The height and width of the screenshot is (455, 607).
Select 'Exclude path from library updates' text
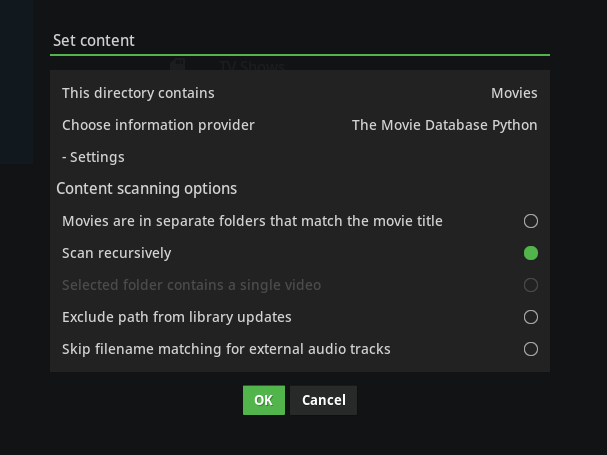(176, 317)
